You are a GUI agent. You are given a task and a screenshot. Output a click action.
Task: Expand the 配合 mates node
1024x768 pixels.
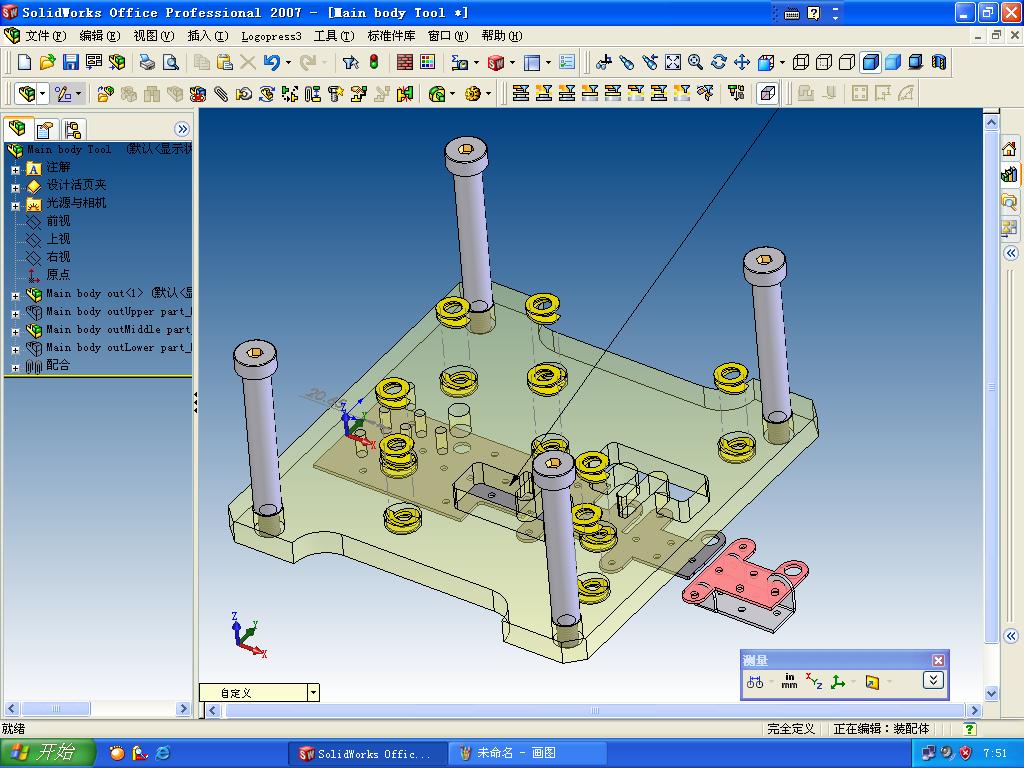[x=15, y=368]
